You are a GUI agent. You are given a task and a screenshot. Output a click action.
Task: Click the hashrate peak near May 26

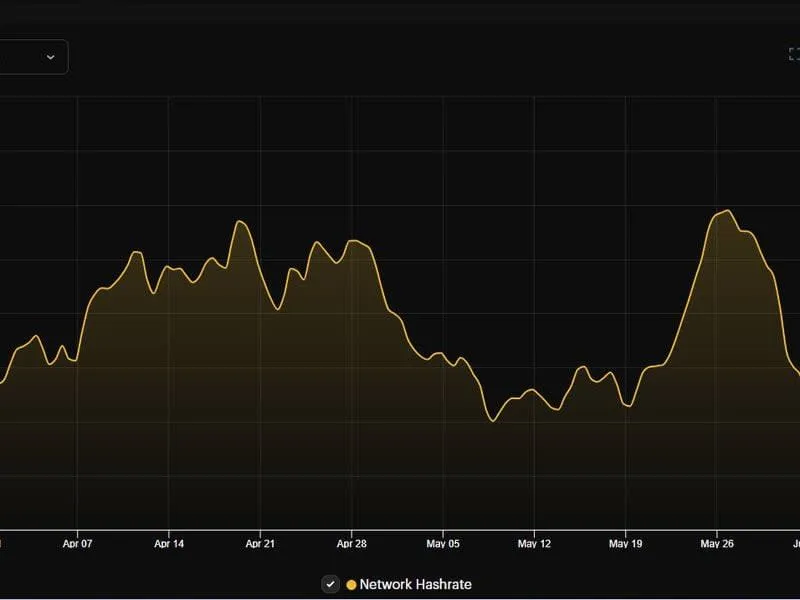(x=728, y=210)
